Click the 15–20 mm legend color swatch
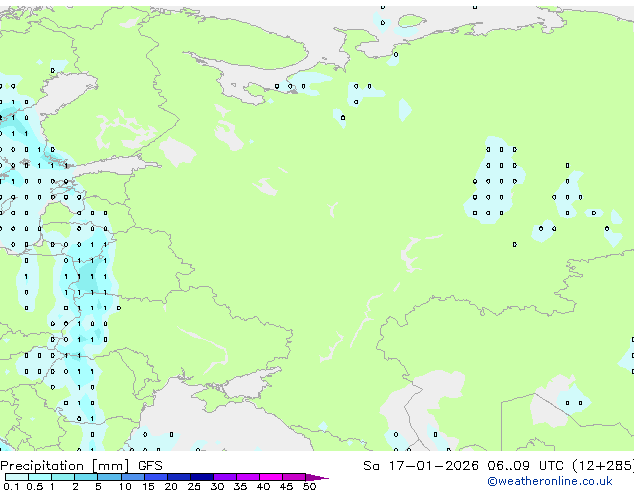634x490 pixels. (x=156, y=477)
